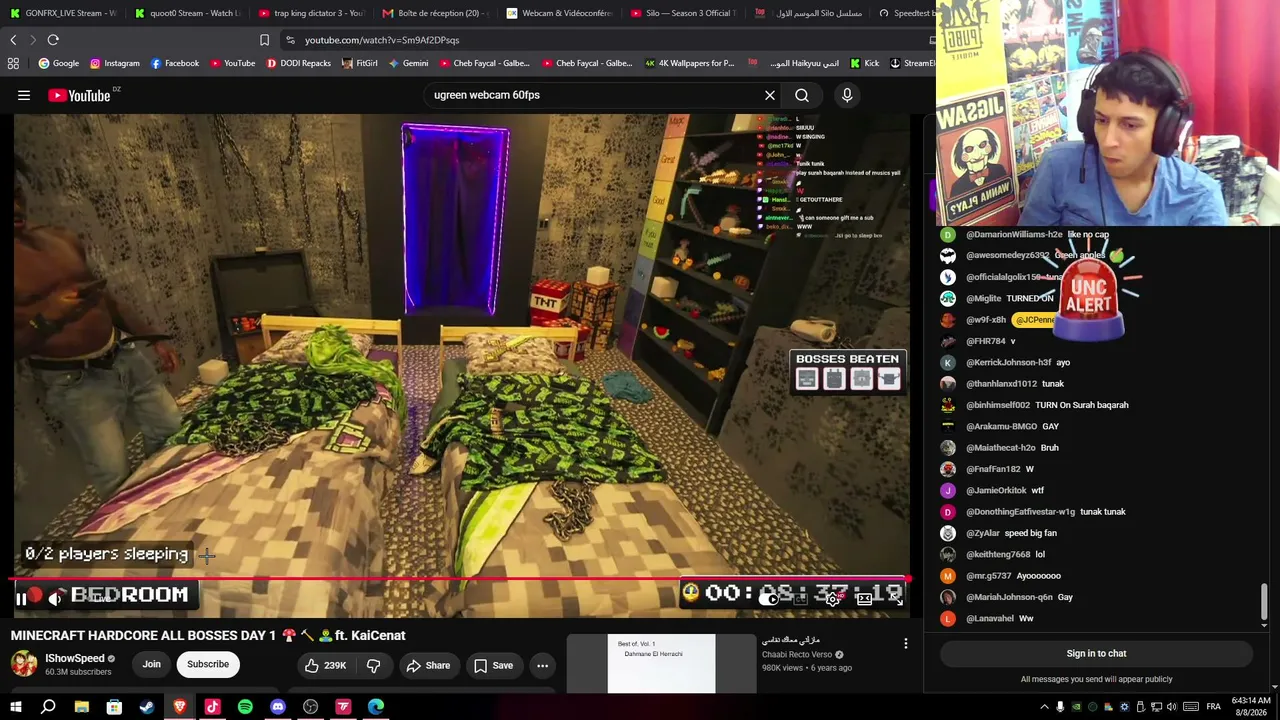Open the Facebook bookmark
The width and height of the screenshot is (1280, 720).
click(175, 63)
